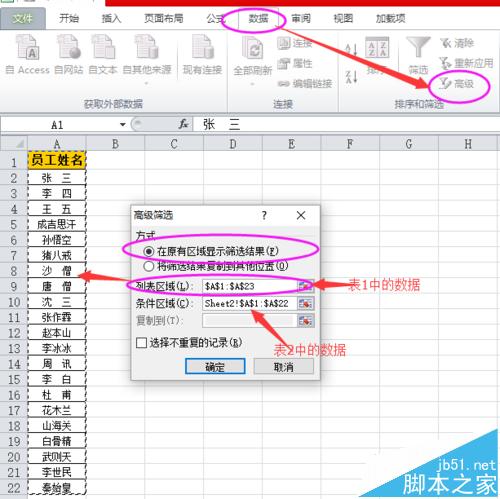This screenshot has width=500, height=499.
Task: Select 在原有区域显示筛选结果 radio option
Action: pyautogui.click(x=148, y=251)
